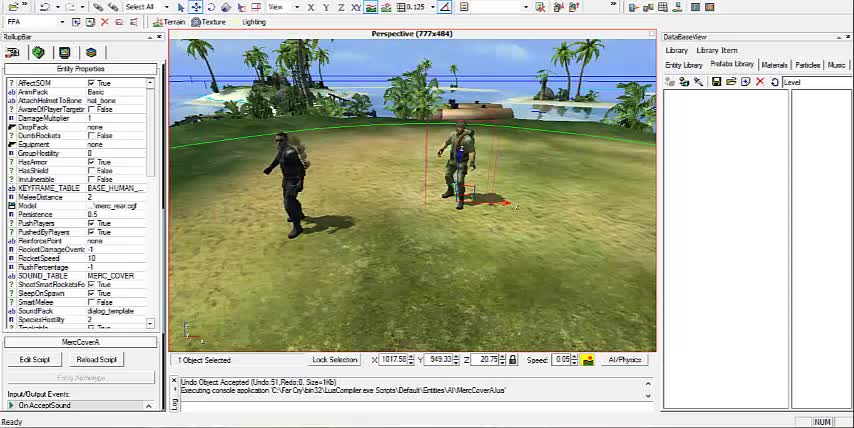Check the Invulnerable checkbox

click(x=91, y=180)
